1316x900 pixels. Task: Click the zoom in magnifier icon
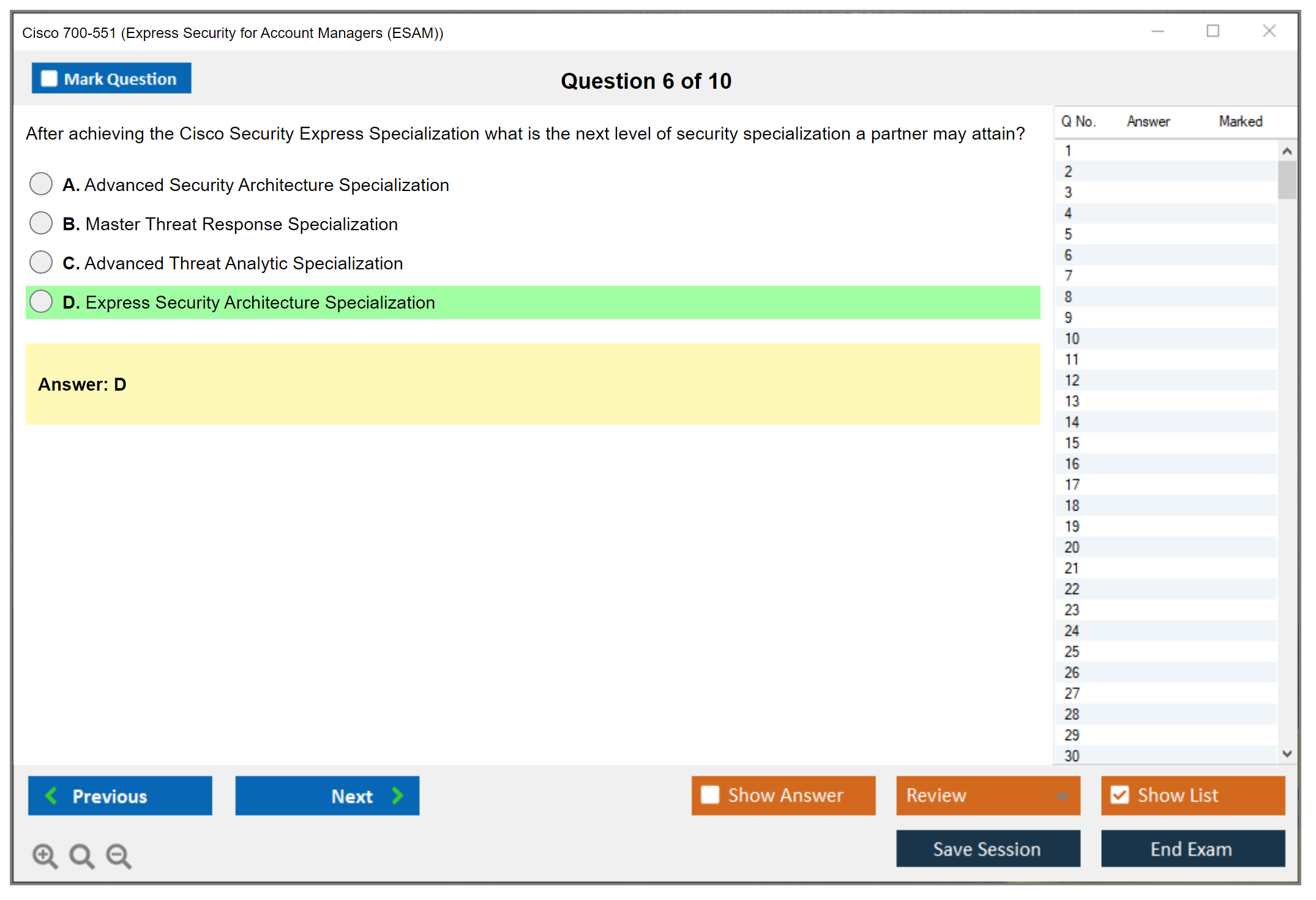[45, 855]
